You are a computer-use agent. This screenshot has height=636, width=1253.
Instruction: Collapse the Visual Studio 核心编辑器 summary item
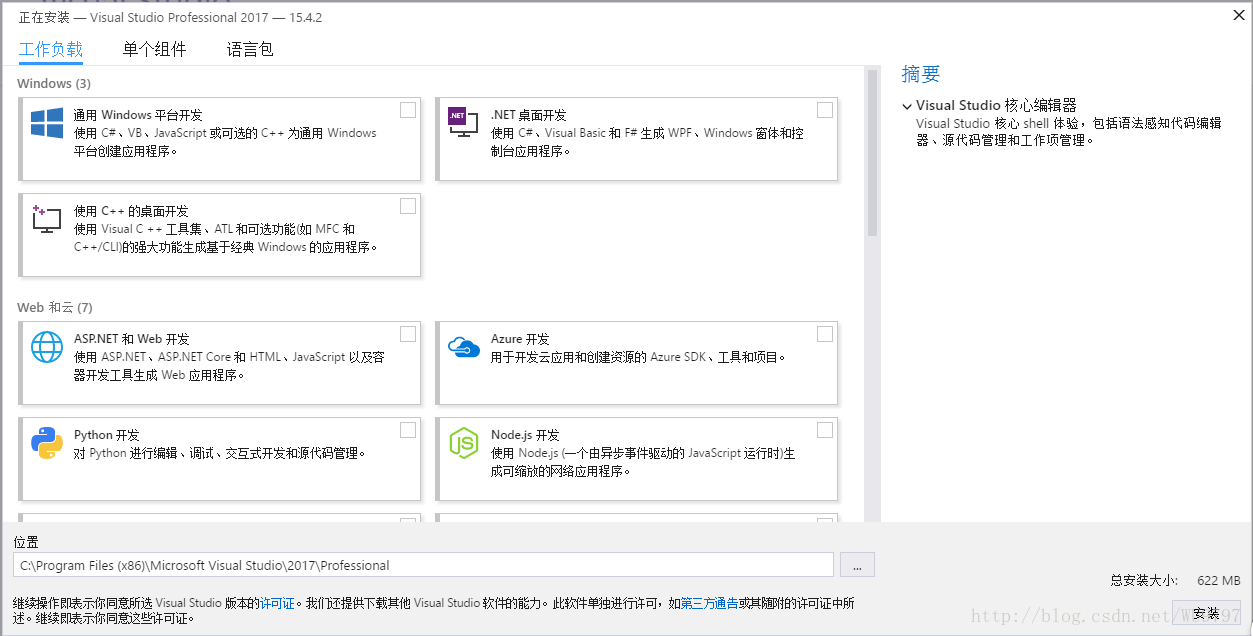tap(907, 106)
